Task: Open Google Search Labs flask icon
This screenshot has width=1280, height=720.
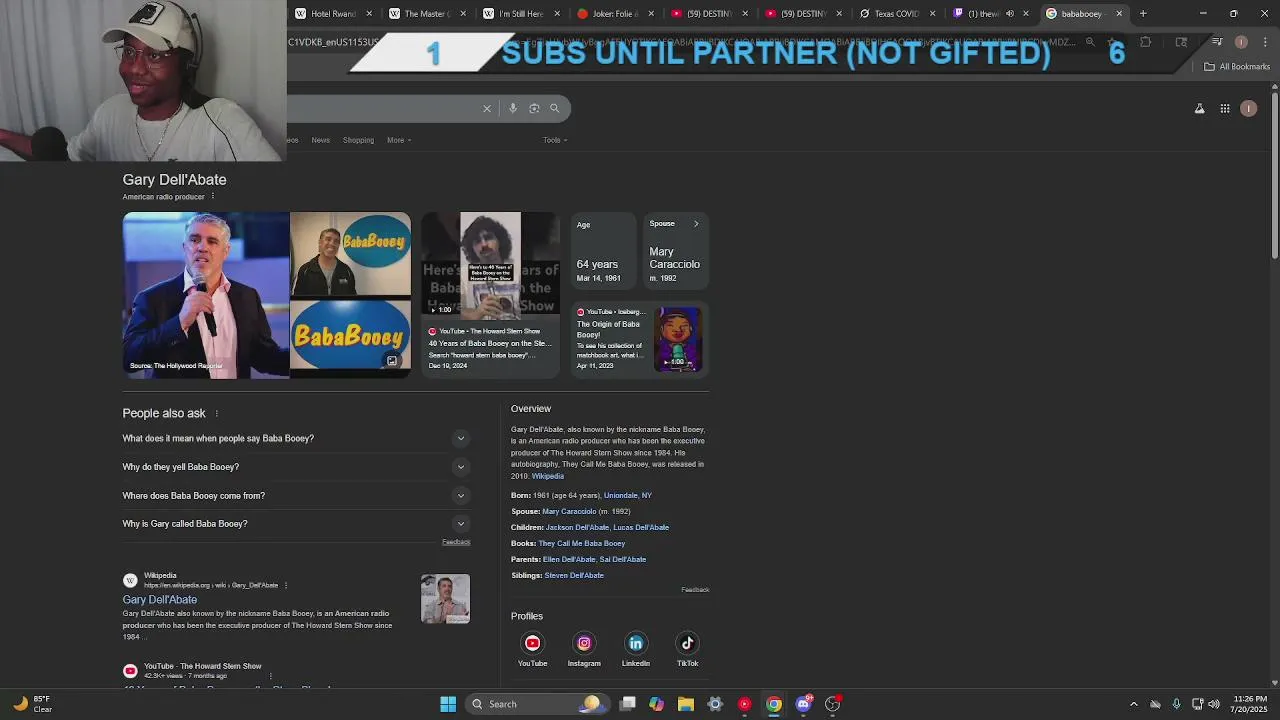Action: coord(1199,108)
